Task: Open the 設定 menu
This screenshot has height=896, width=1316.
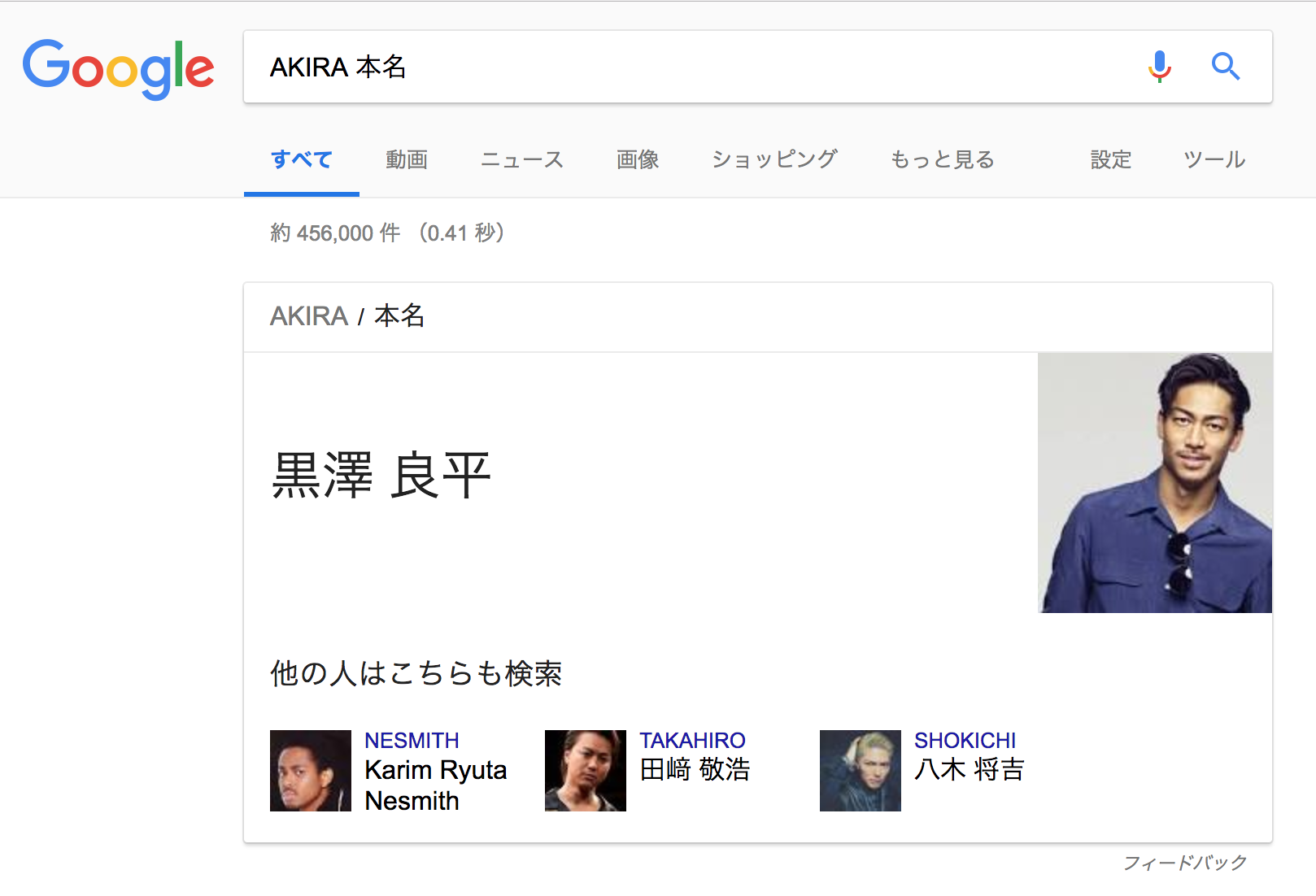Action: pos(1111,159)
